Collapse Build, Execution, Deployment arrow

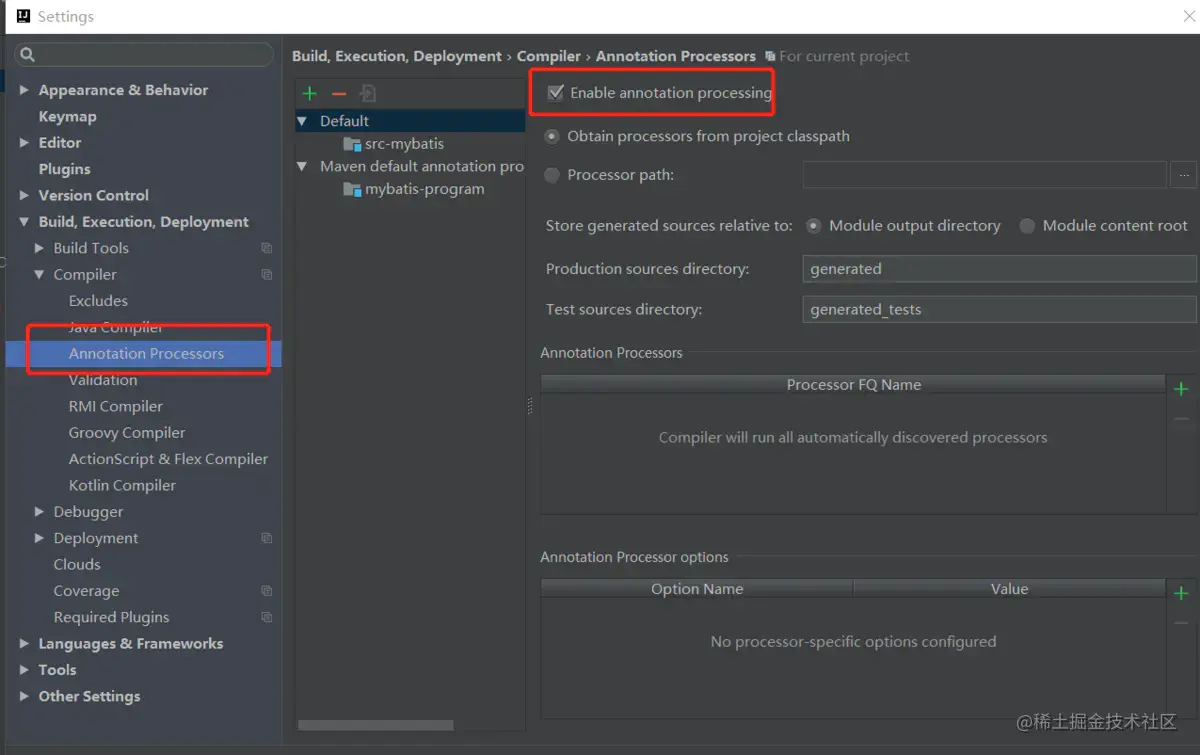[x=24, y=222]
